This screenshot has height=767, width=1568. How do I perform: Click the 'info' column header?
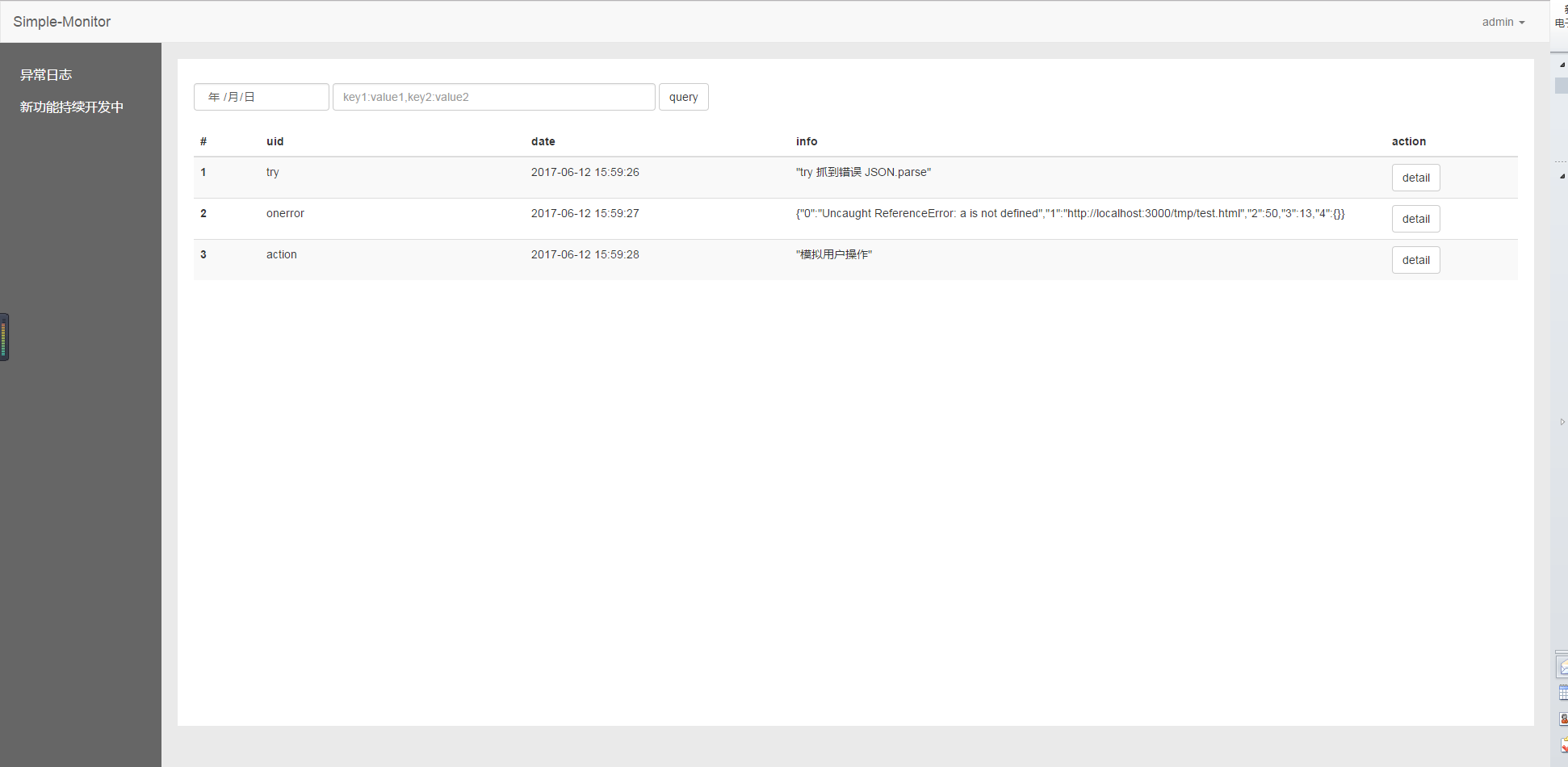coord(807,141)
